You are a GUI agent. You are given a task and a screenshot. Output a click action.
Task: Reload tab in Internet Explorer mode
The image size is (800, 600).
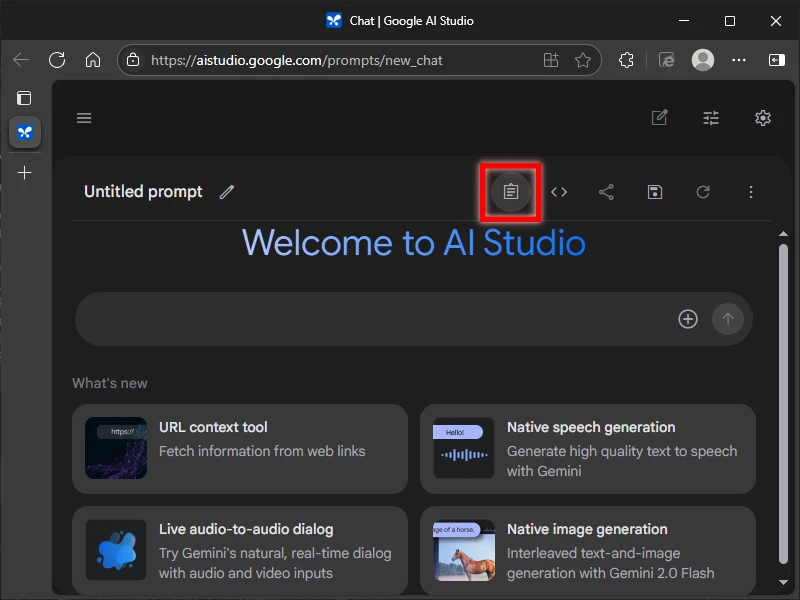(666, 60)
